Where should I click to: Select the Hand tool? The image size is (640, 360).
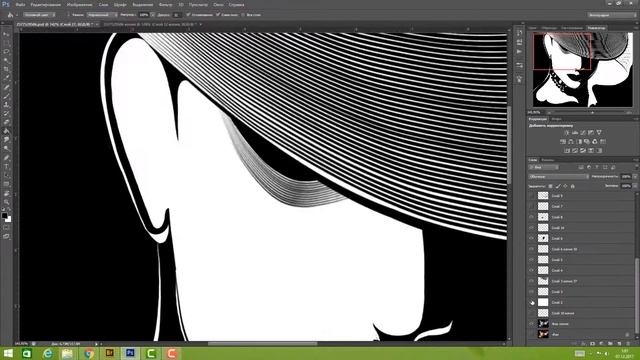coord(6,193)
